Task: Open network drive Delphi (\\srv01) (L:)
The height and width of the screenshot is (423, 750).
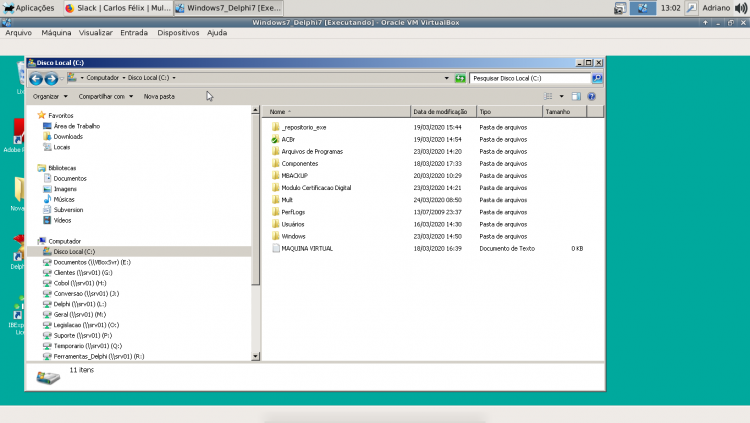Action: [79, 304]
